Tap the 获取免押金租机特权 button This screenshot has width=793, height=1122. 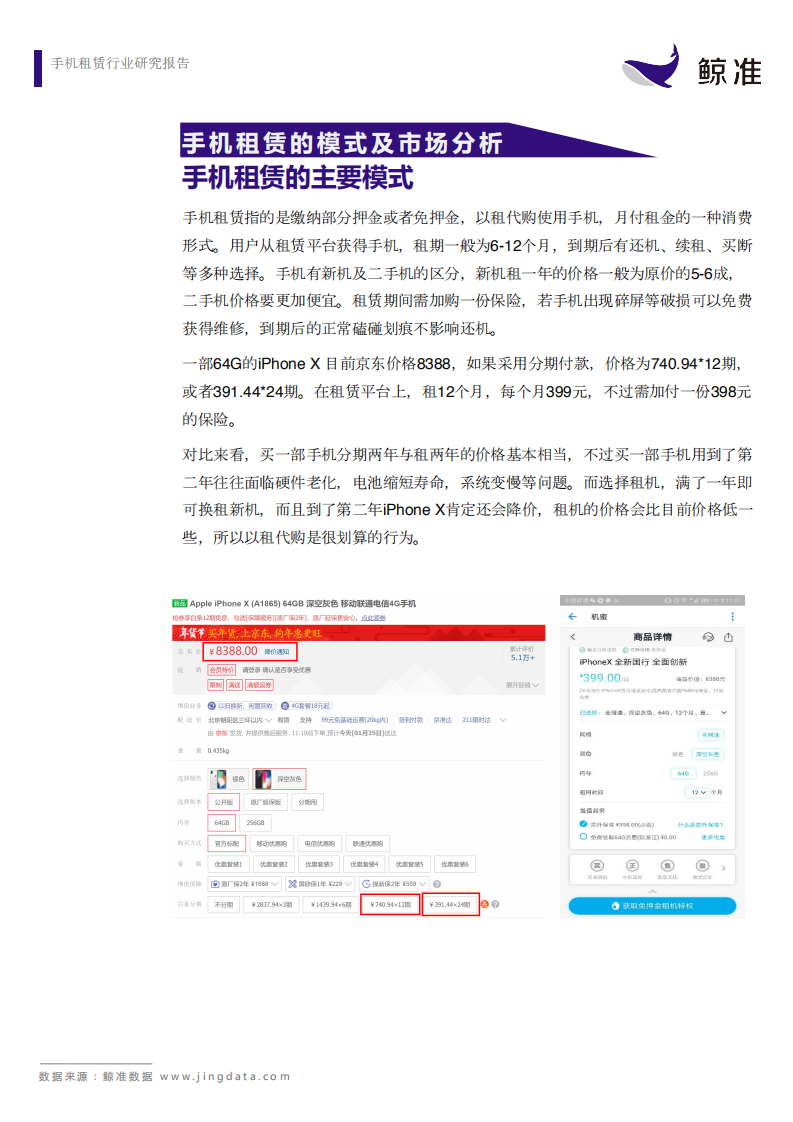[x=652, y=906]
